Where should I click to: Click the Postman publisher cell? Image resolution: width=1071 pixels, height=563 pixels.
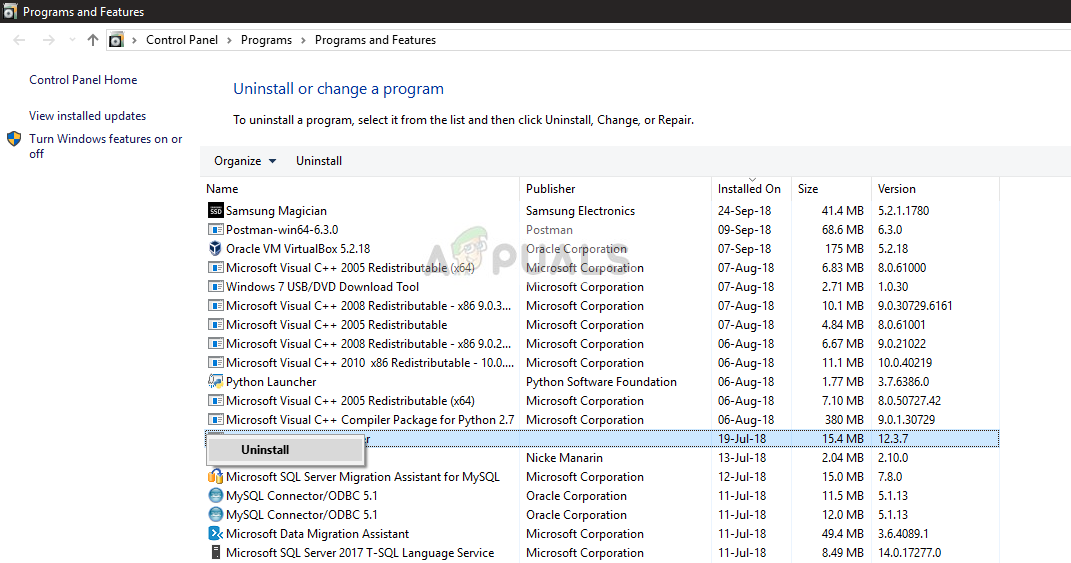click(x=549, y=230)
